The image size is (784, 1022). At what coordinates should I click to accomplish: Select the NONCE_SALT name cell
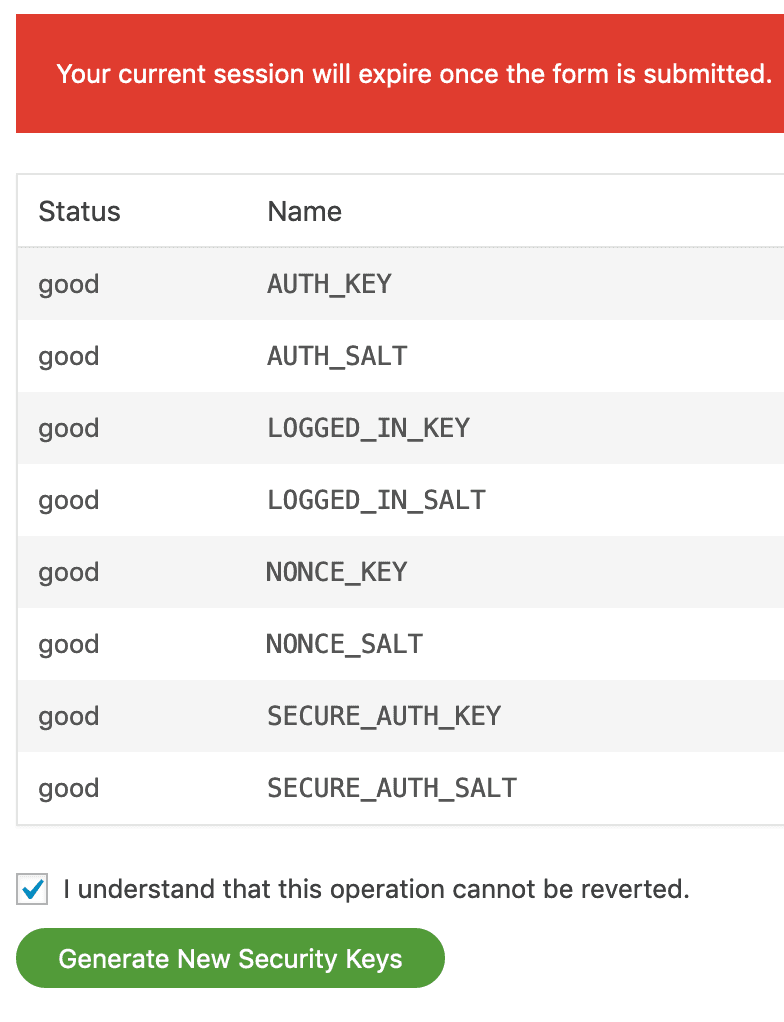click(344, 644)
